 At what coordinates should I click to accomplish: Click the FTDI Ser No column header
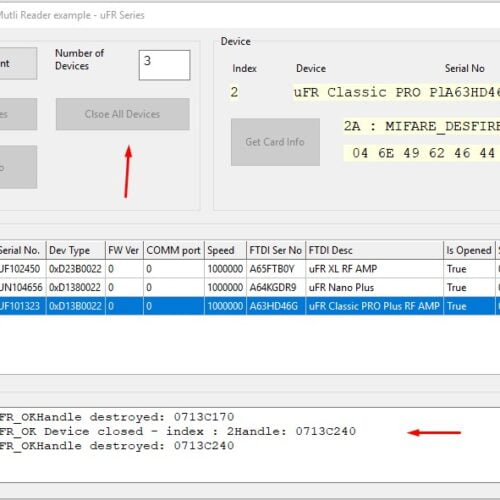[x=276, y=250]
